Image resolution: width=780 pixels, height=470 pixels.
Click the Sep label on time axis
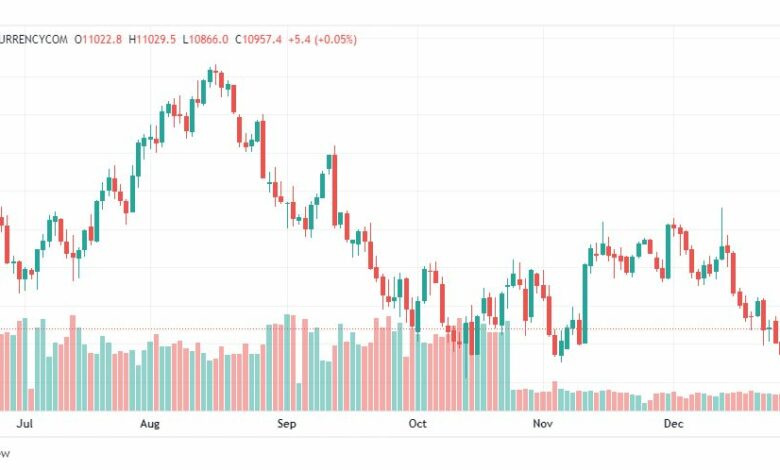click(287, 423)
